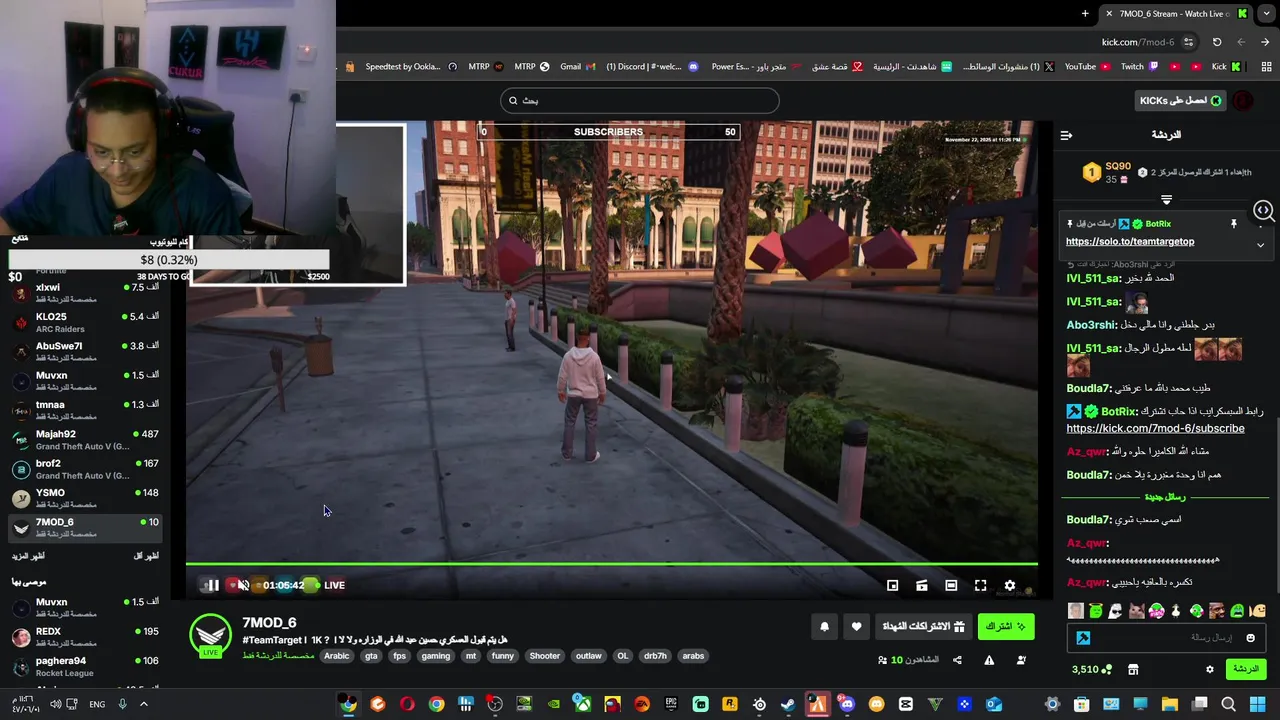The image size is (1280, 720).
Task: Open paghera94 in recommended channels
Action: 85,666
